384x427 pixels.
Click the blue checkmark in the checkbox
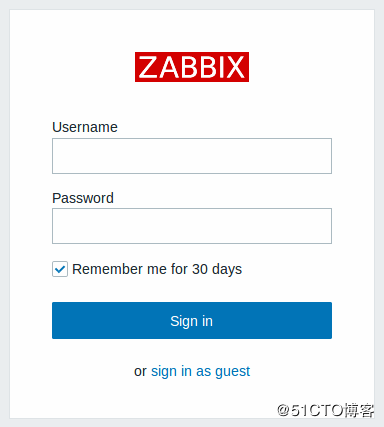tap(60, 269)
